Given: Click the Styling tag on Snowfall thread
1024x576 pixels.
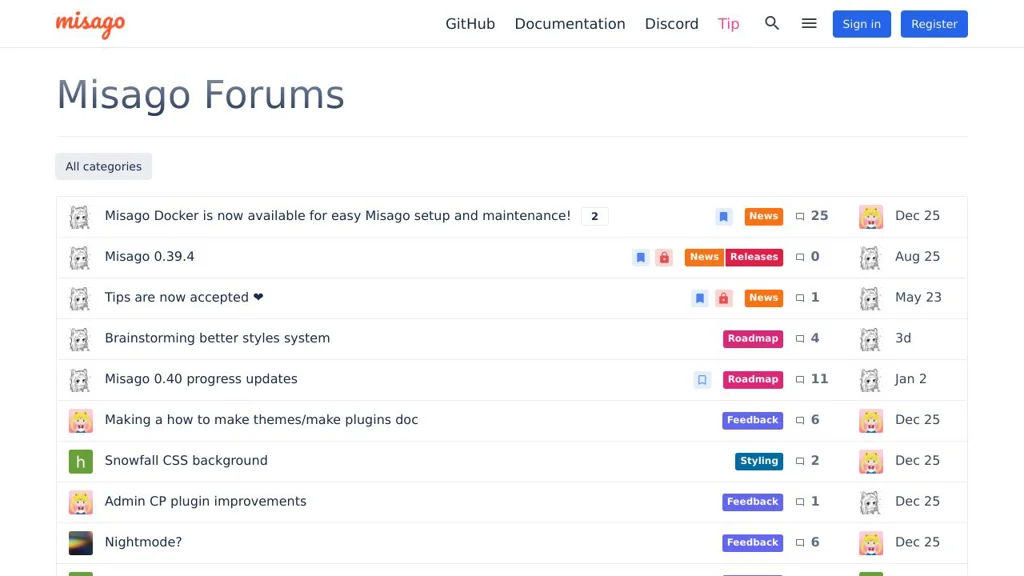Looking at the screenshot, I should pyautogui.click(x=759, y=461).
